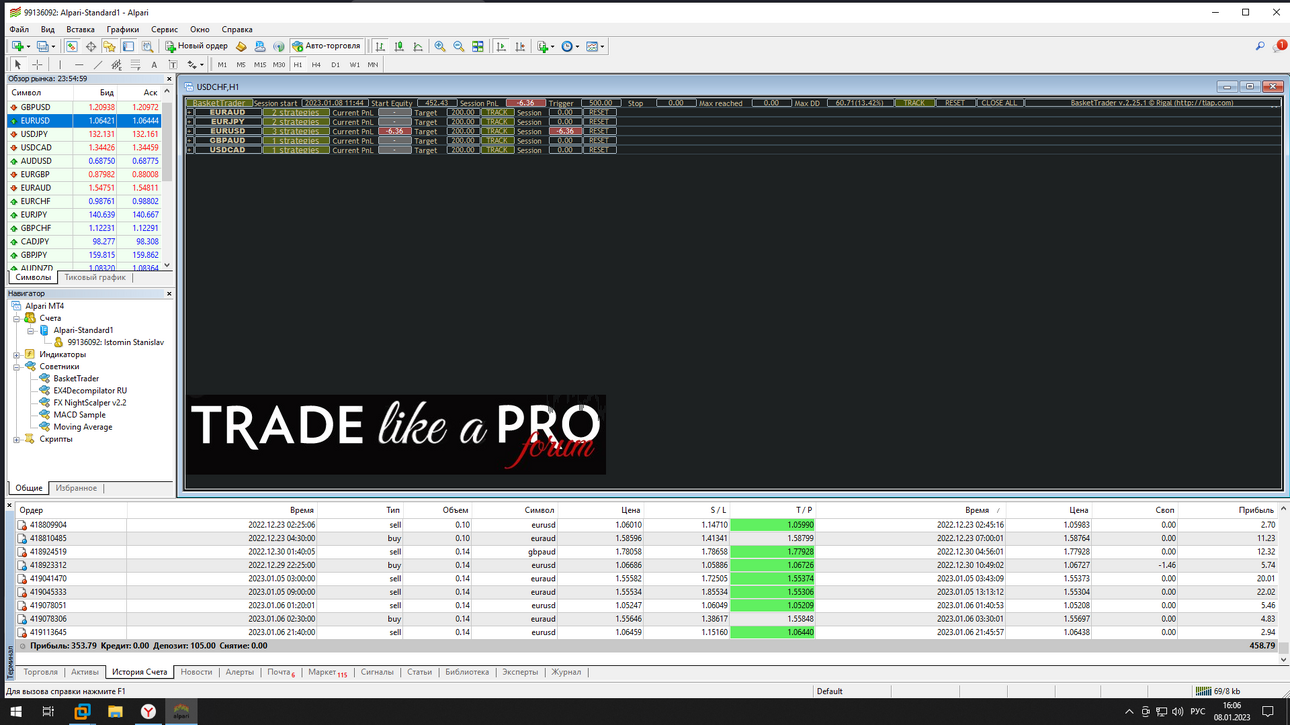The image size is (1290, 725).
Task: Open the Windows Start menu
Action: (x=16, y=712)
